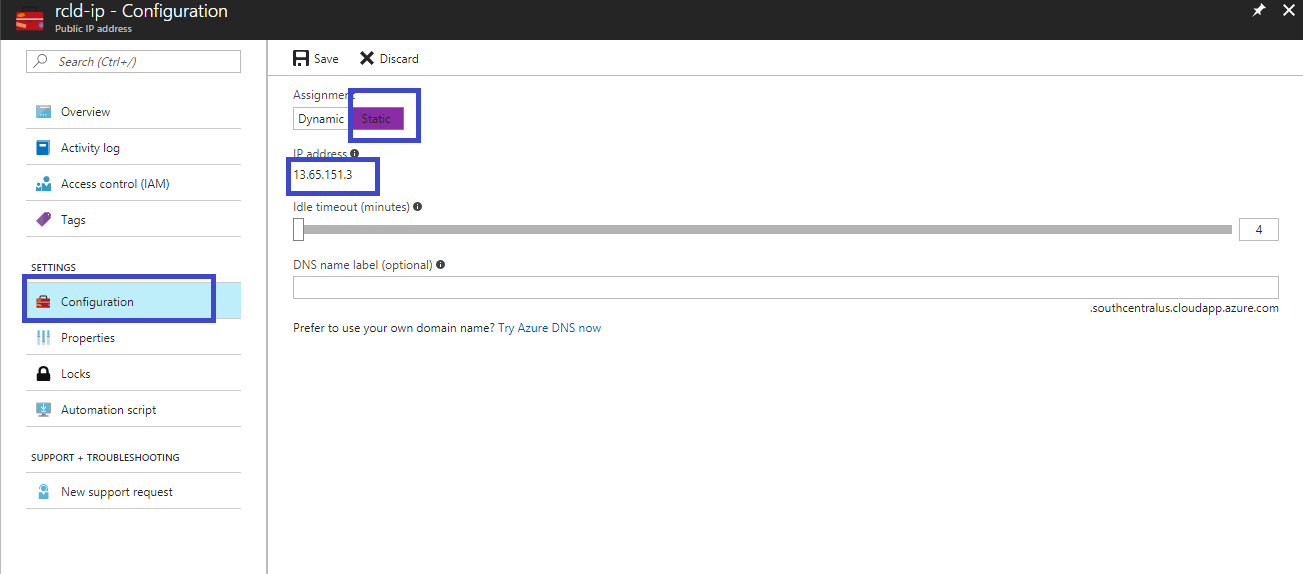Viewport: 1303px width, 574px height.
Task: Click the DNS name label input field
Action: tap(785, 288)
